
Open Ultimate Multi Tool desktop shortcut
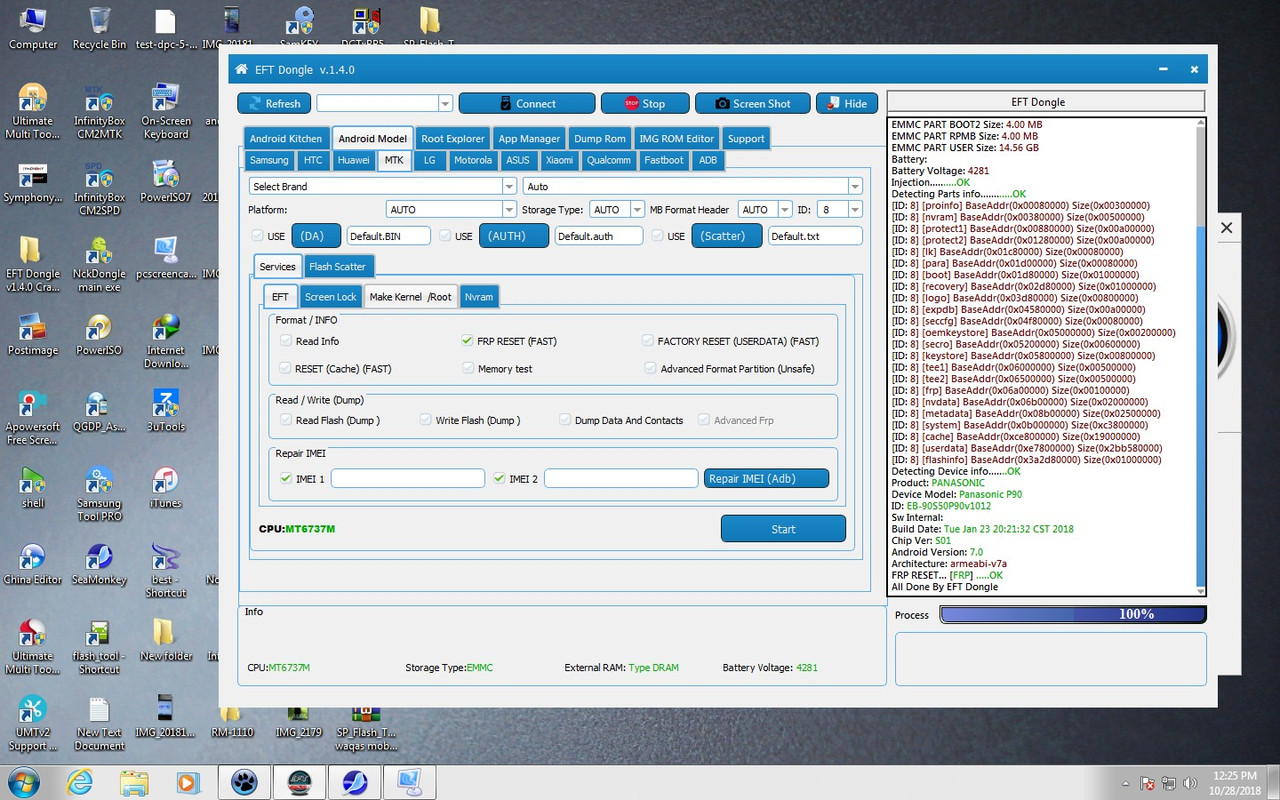coord(32,111)
